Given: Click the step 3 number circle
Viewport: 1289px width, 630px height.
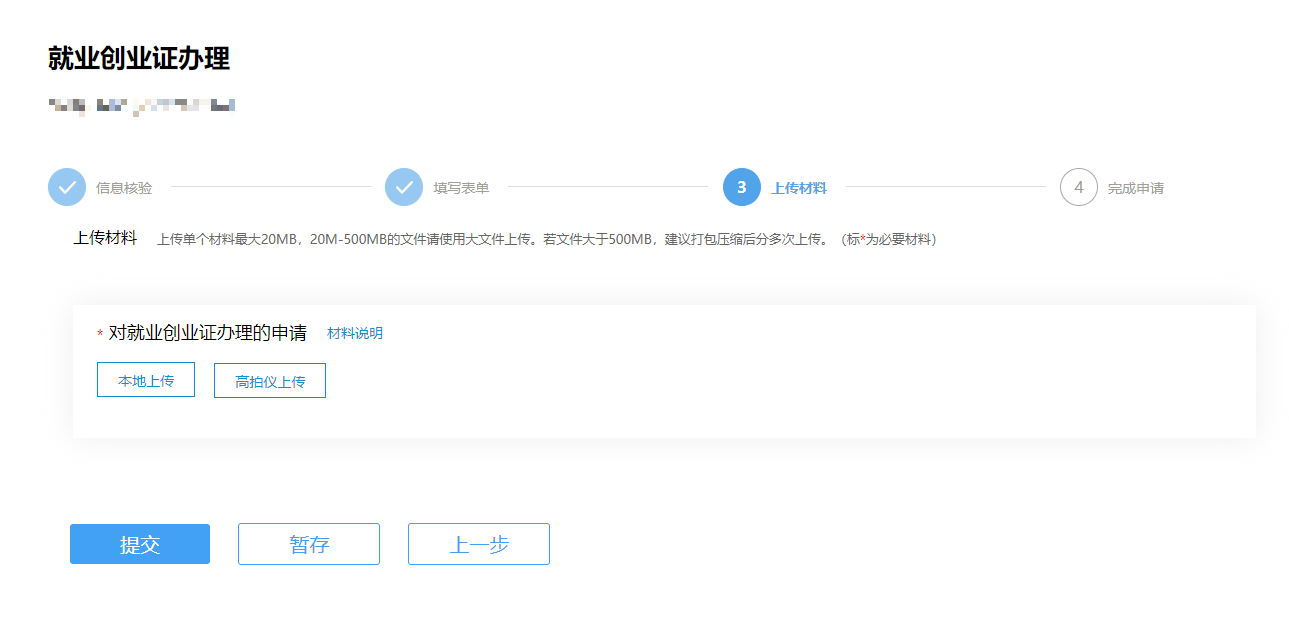Looking at the screenshot, I should pos(741,187).
